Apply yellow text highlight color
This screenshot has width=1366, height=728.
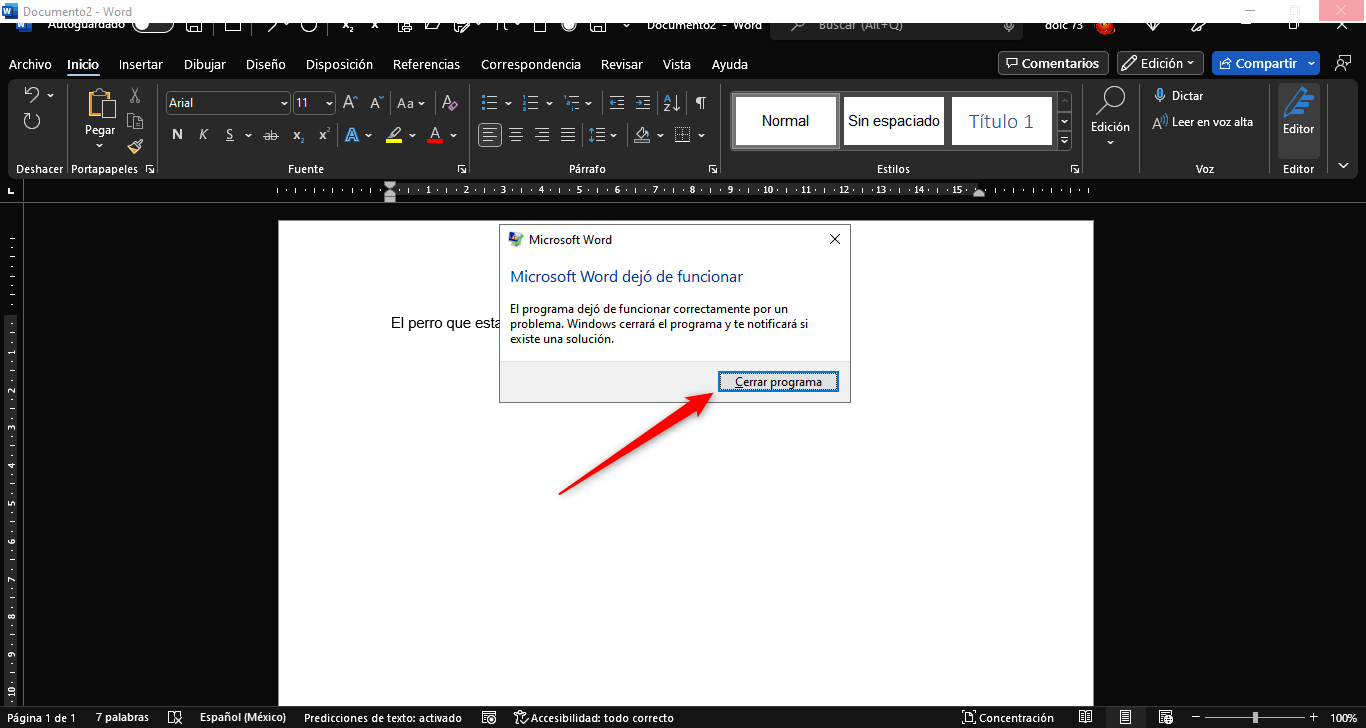(394, 135)
